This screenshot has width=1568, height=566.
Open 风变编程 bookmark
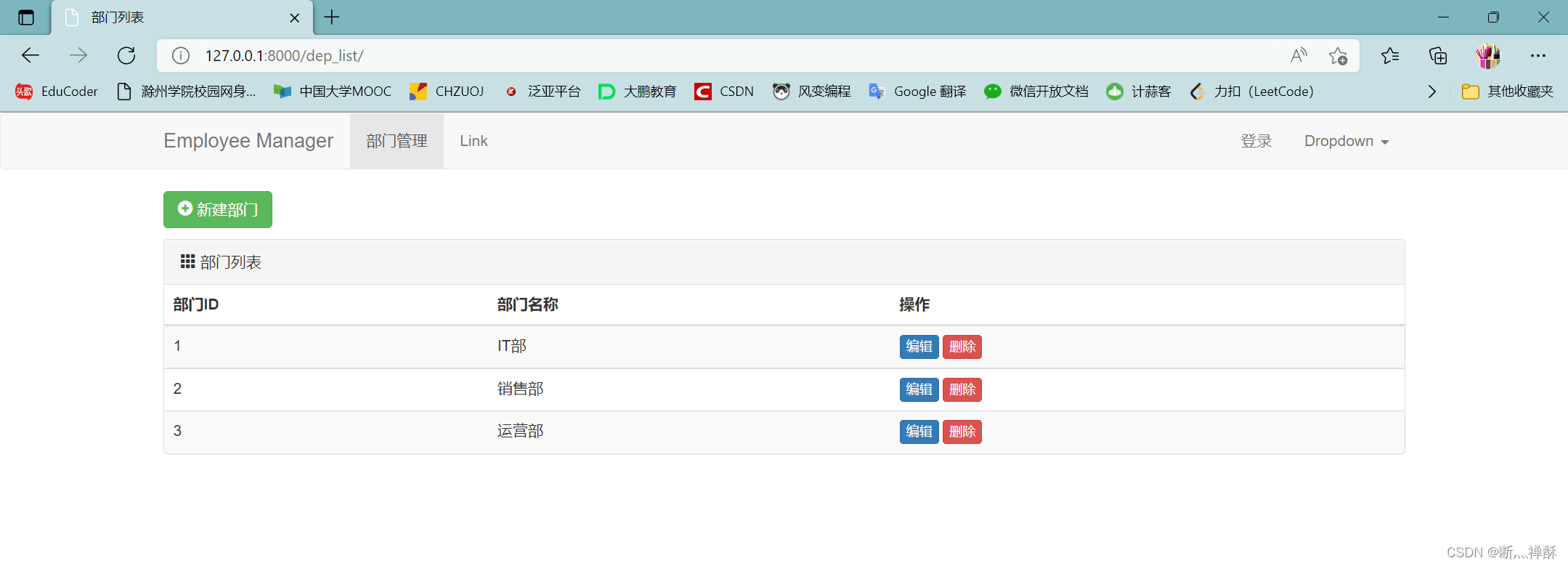coord(812,92)
